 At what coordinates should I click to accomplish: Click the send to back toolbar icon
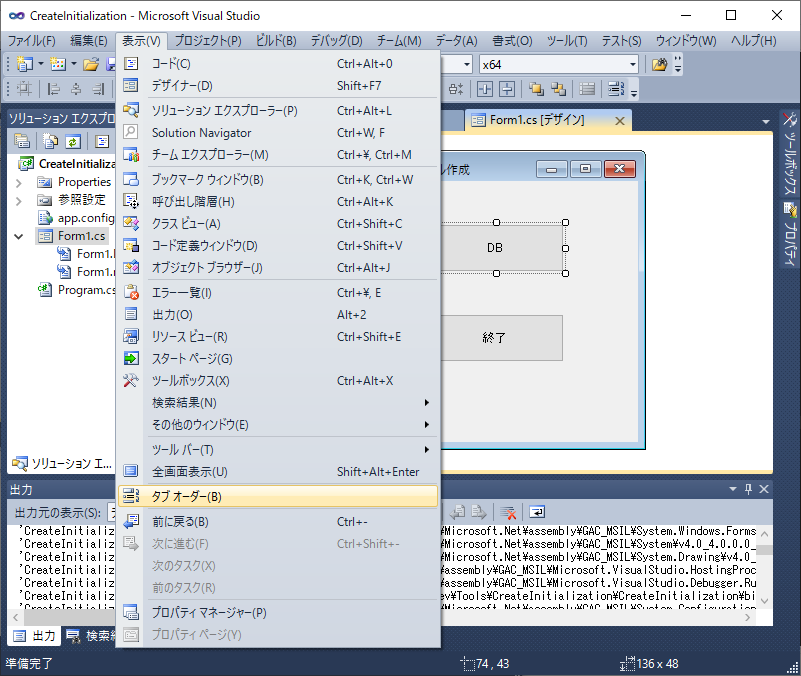click(x=558, y=89)
